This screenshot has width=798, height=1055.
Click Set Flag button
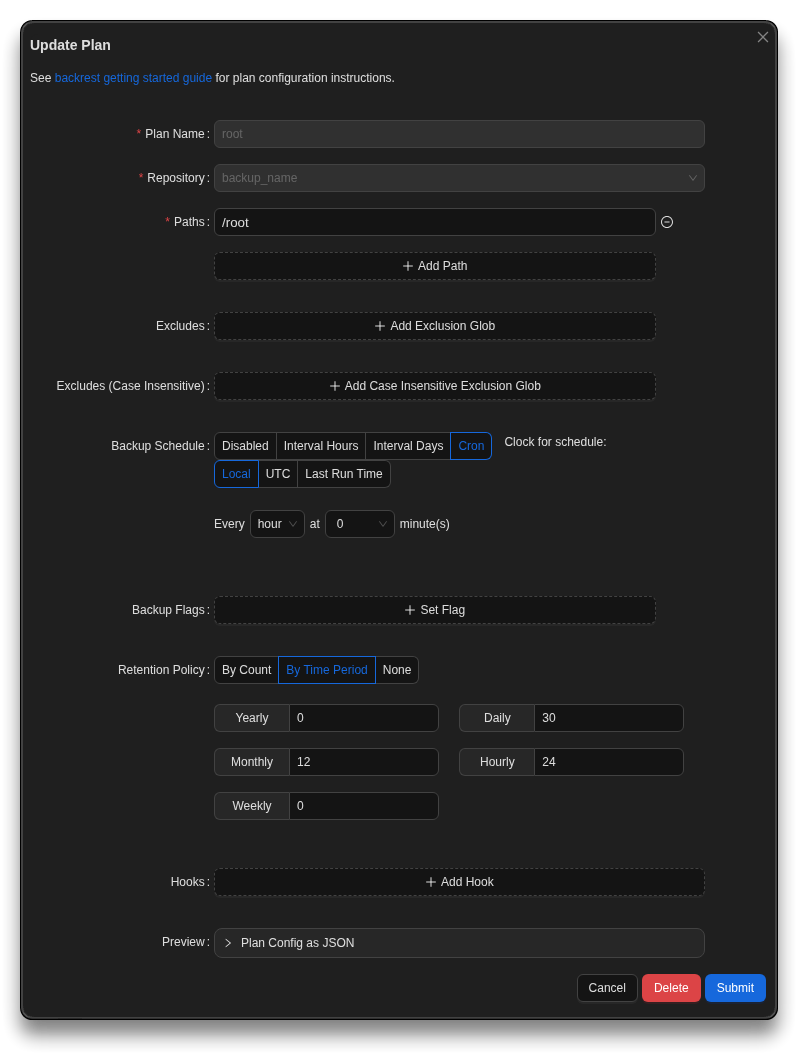pyautogui.click(x=435, y=610)
